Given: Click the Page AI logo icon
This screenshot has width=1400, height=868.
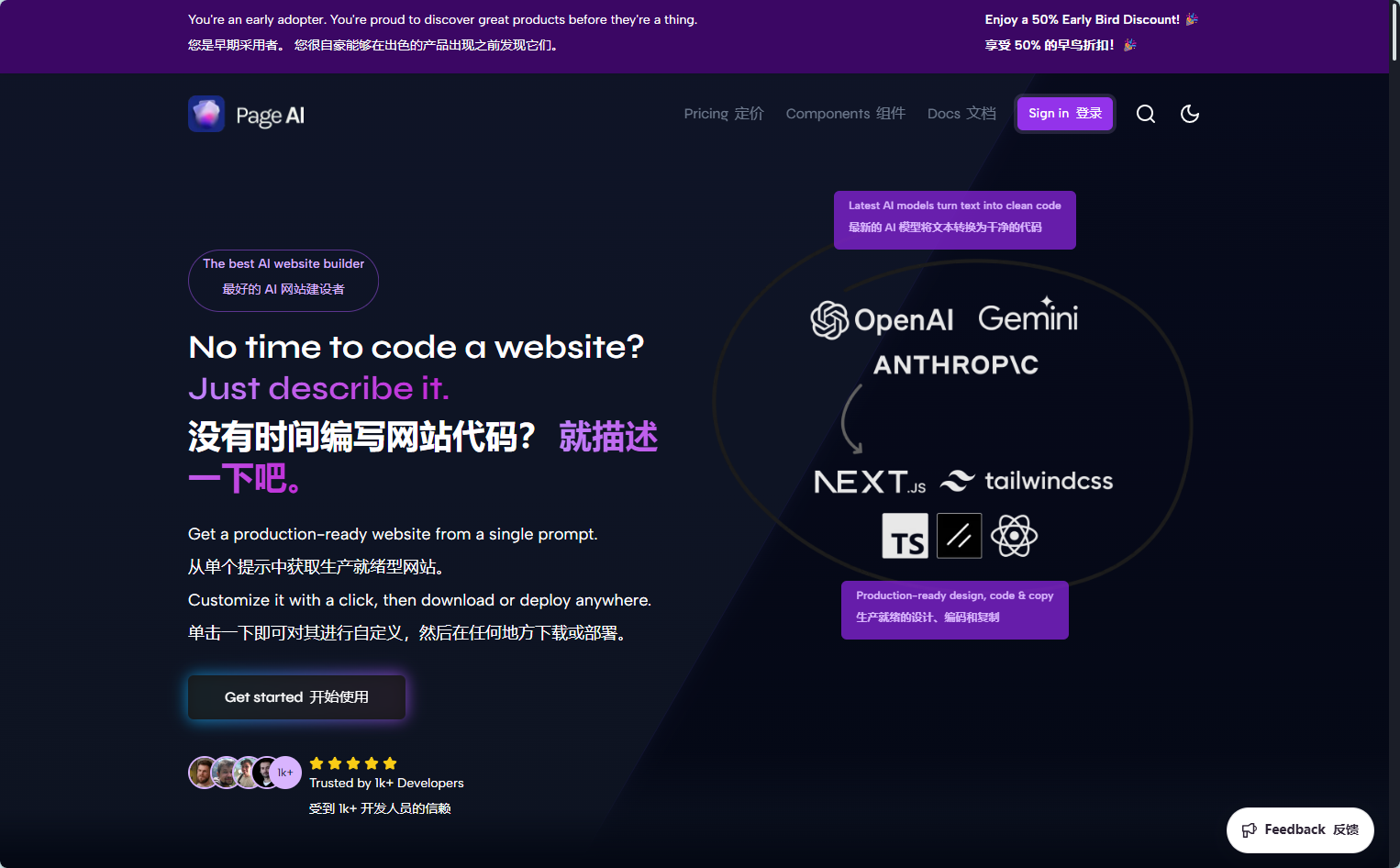Looking at the screenshot, I should tap(206, 114).
